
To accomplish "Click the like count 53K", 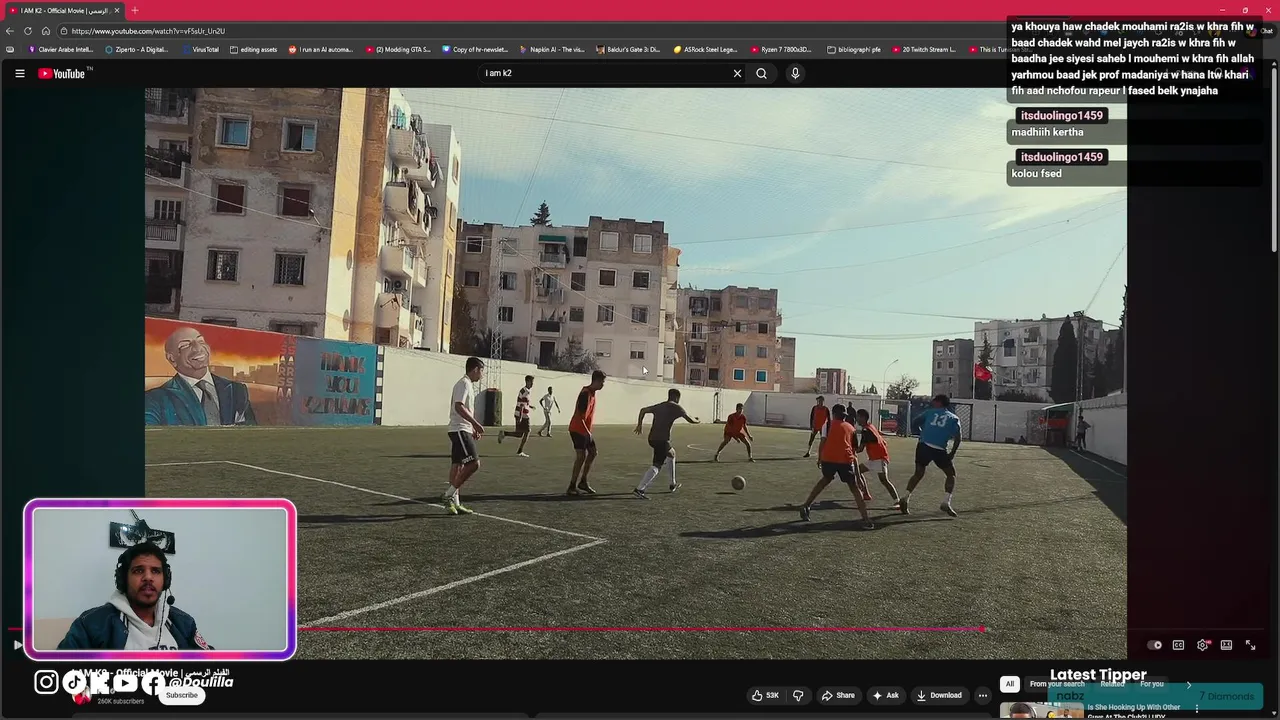I will coord(772,695).
